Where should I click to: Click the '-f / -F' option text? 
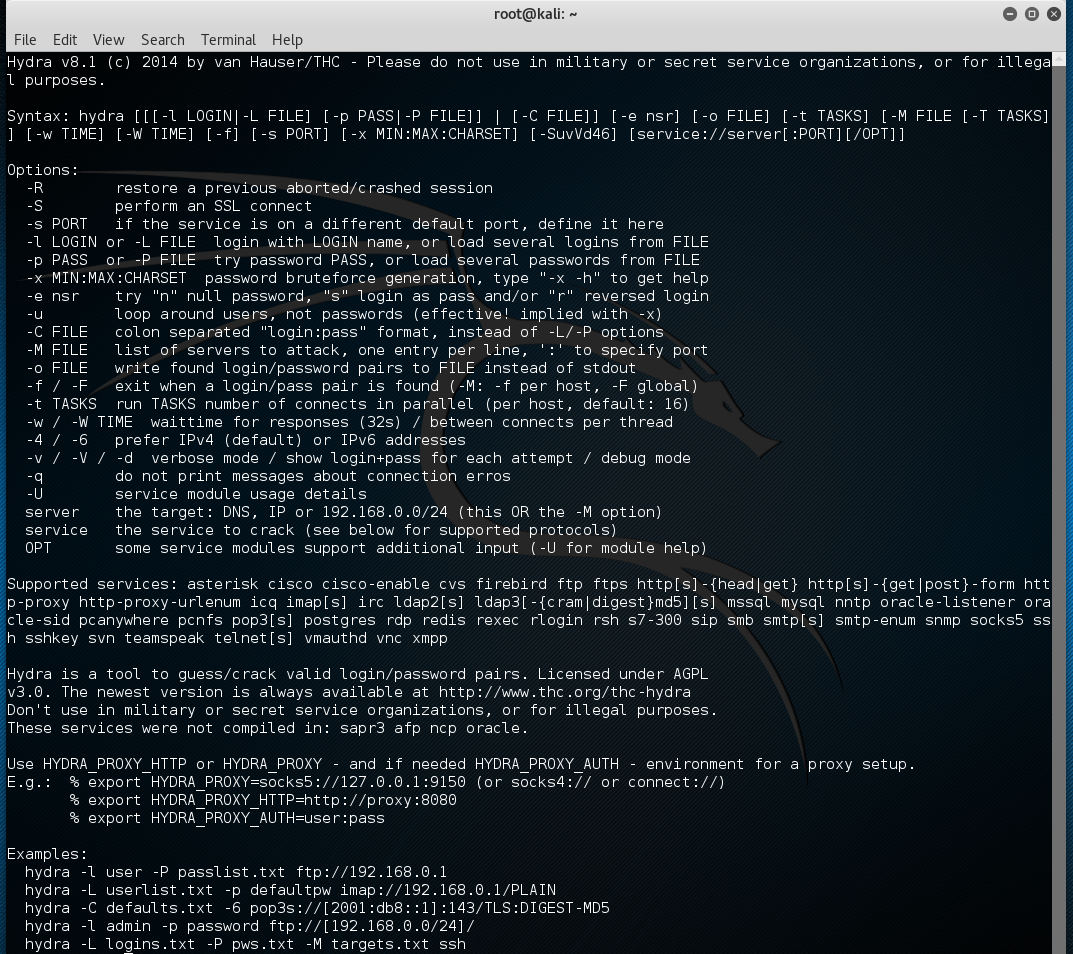pos(57,386)
